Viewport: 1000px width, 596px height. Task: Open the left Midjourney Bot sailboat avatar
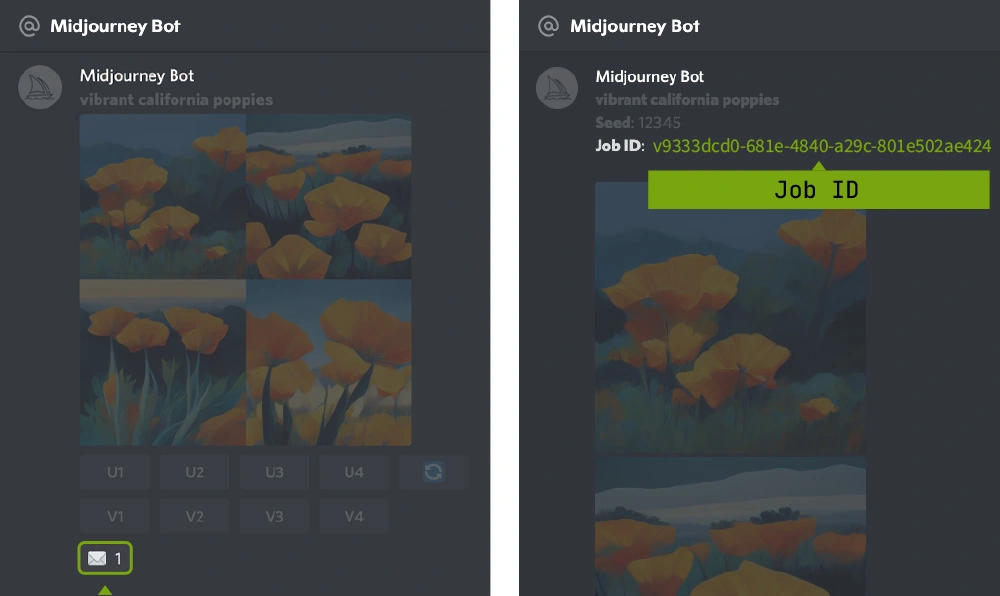click(40, 87)
